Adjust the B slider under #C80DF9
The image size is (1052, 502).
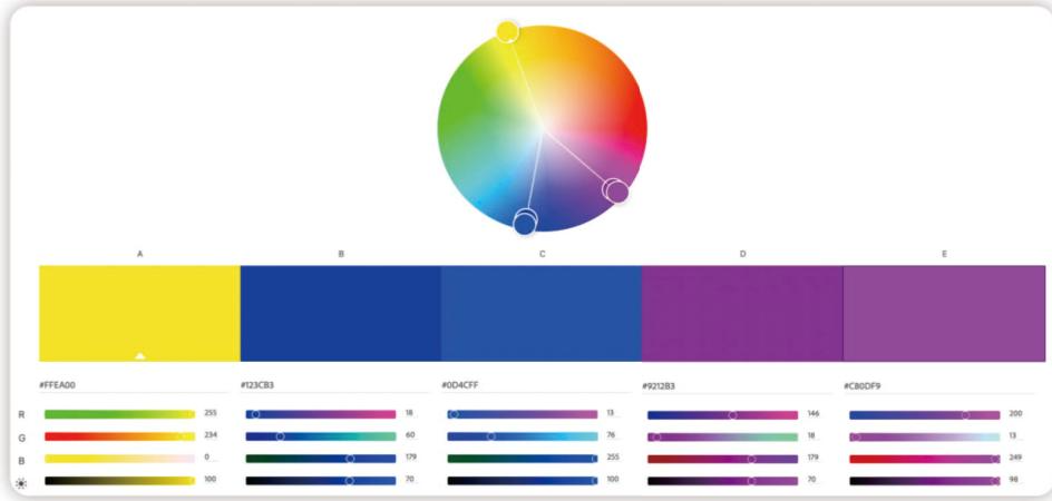point(925,459)
